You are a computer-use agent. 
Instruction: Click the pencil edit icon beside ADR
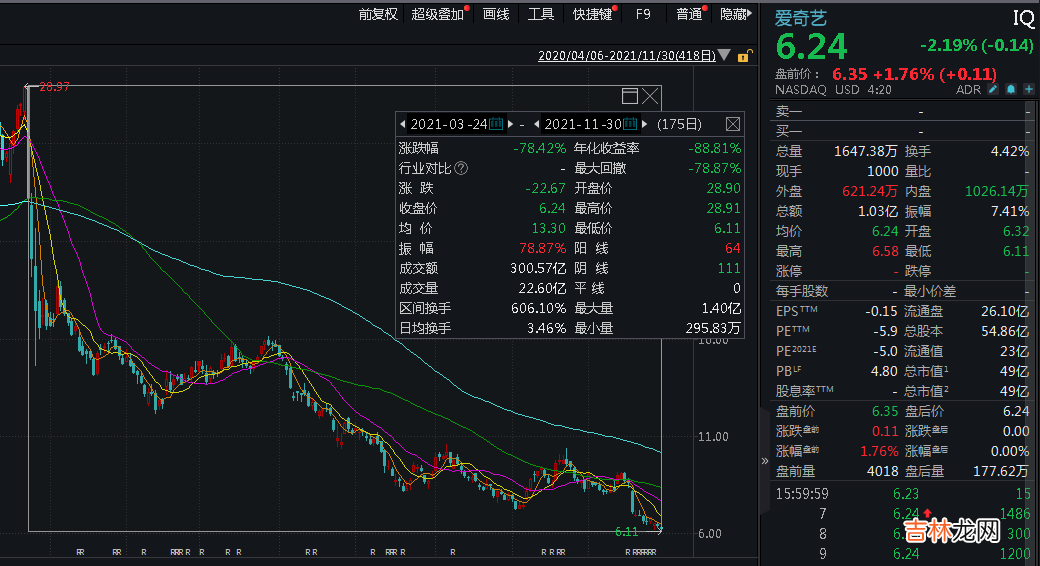click(993, 89)
